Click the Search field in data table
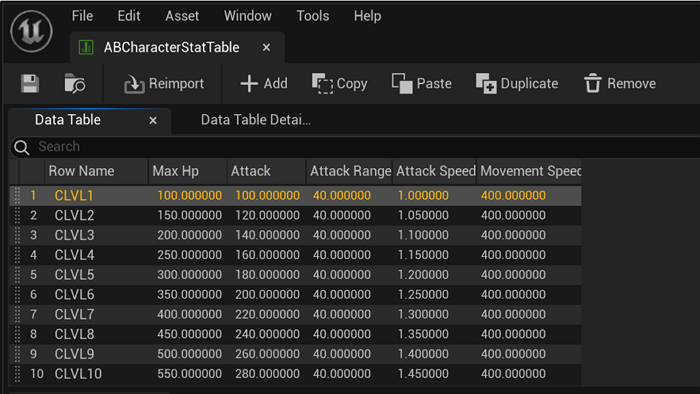Screen dimensions: 700x394 pyautogui.click(x=357, y=147)
